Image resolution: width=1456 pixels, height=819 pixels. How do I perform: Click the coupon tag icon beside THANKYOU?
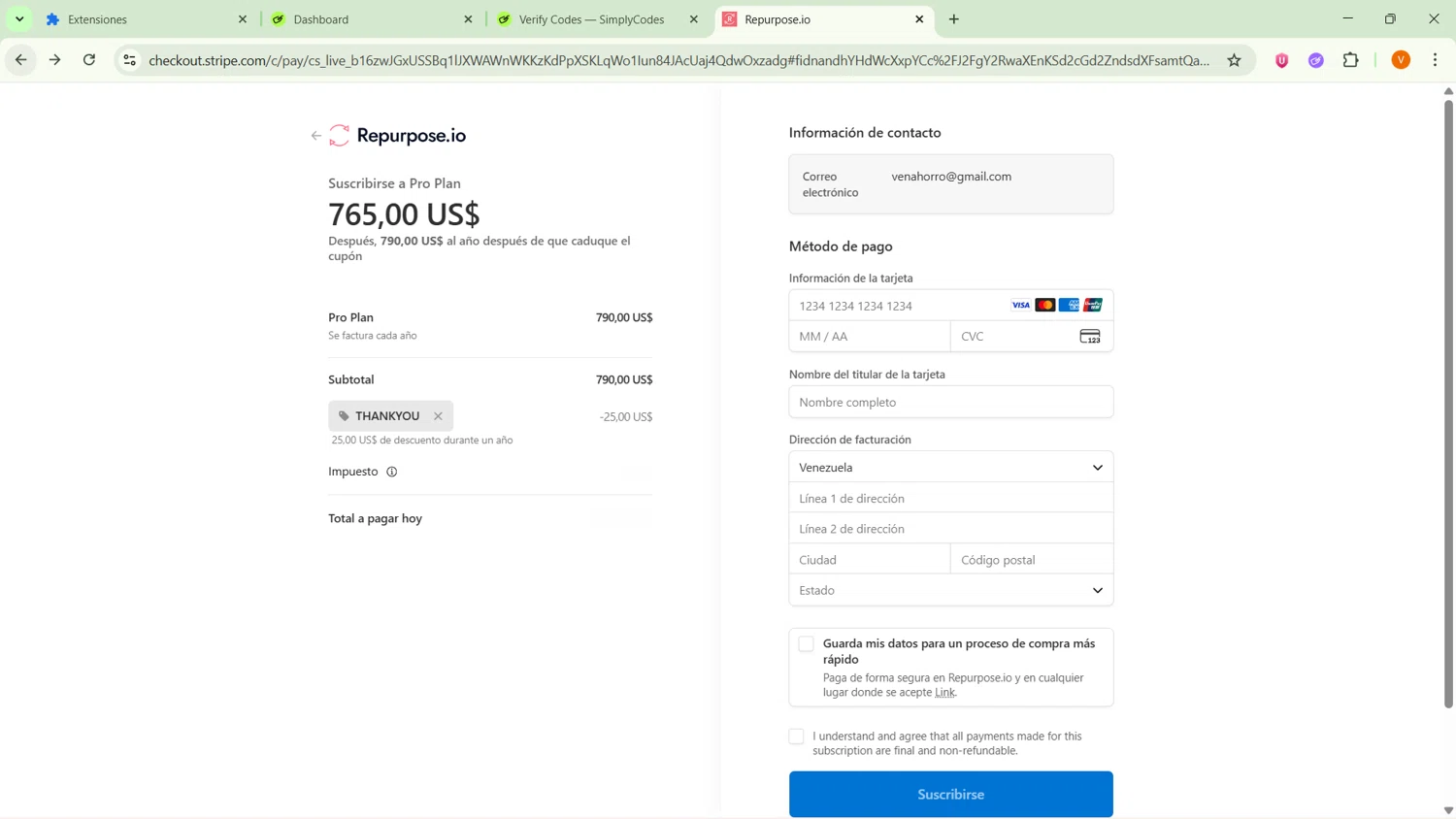point(344,416)
